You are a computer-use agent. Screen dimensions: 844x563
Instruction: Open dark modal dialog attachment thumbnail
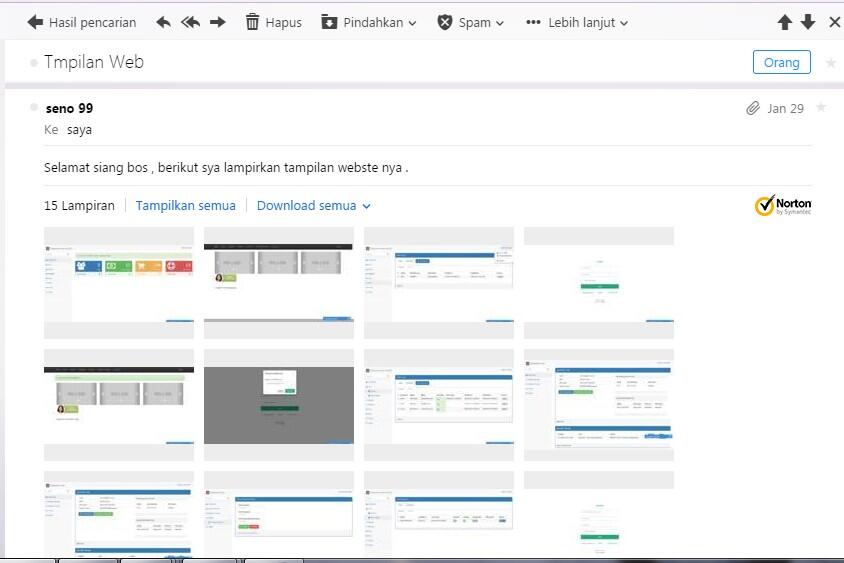click(279, 405)
